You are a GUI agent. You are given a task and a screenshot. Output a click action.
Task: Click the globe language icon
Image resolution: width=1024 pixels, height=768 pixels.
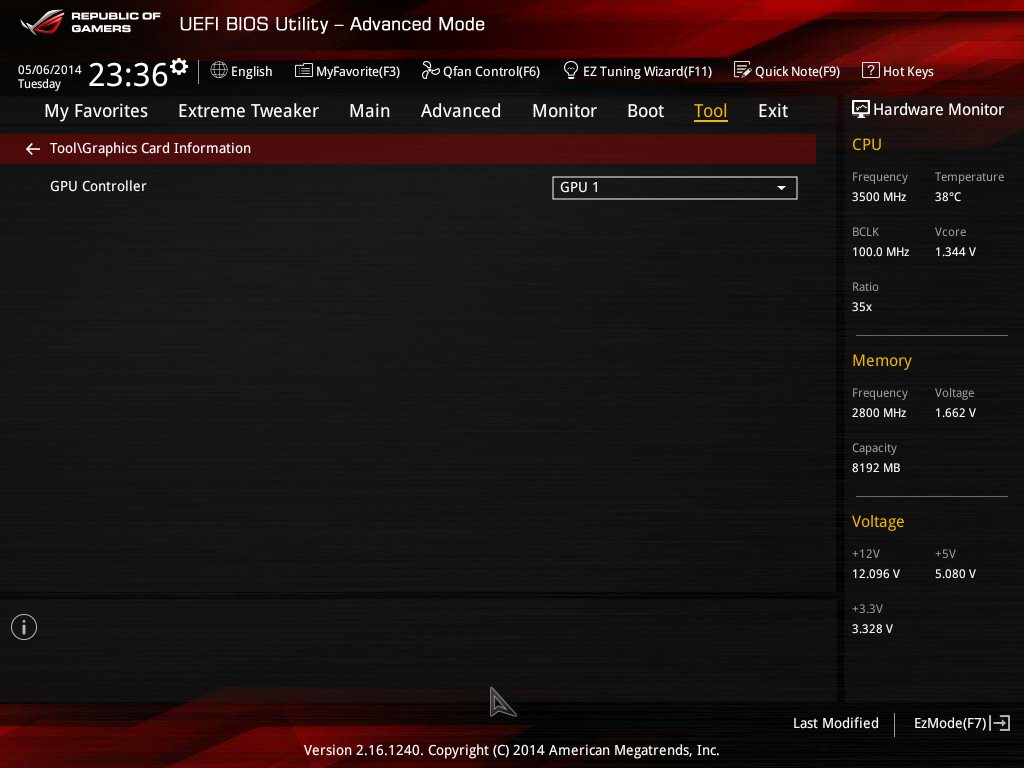click(219, 70)
